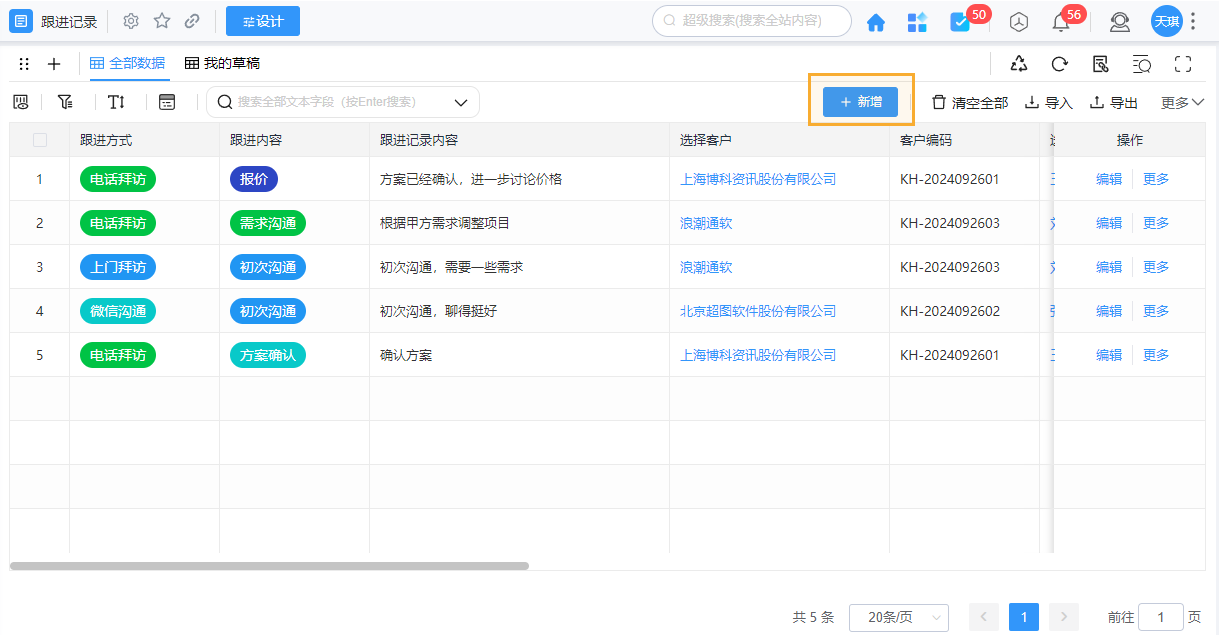Image resolution: width=1219 pixels, height=635 pixels.
Task: Adjust row height with the text size icon
Action: (116, 101)
